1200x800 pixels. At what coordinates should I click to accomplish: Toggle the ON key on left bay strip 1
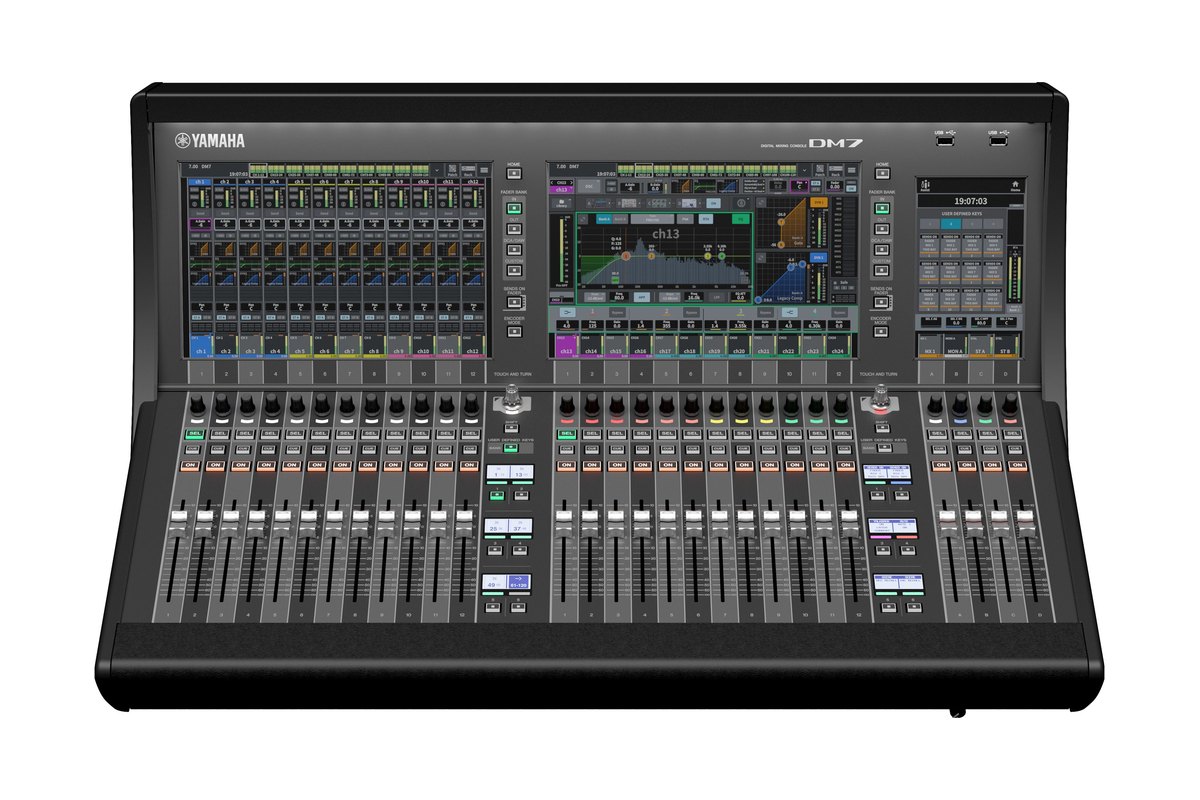190,465
